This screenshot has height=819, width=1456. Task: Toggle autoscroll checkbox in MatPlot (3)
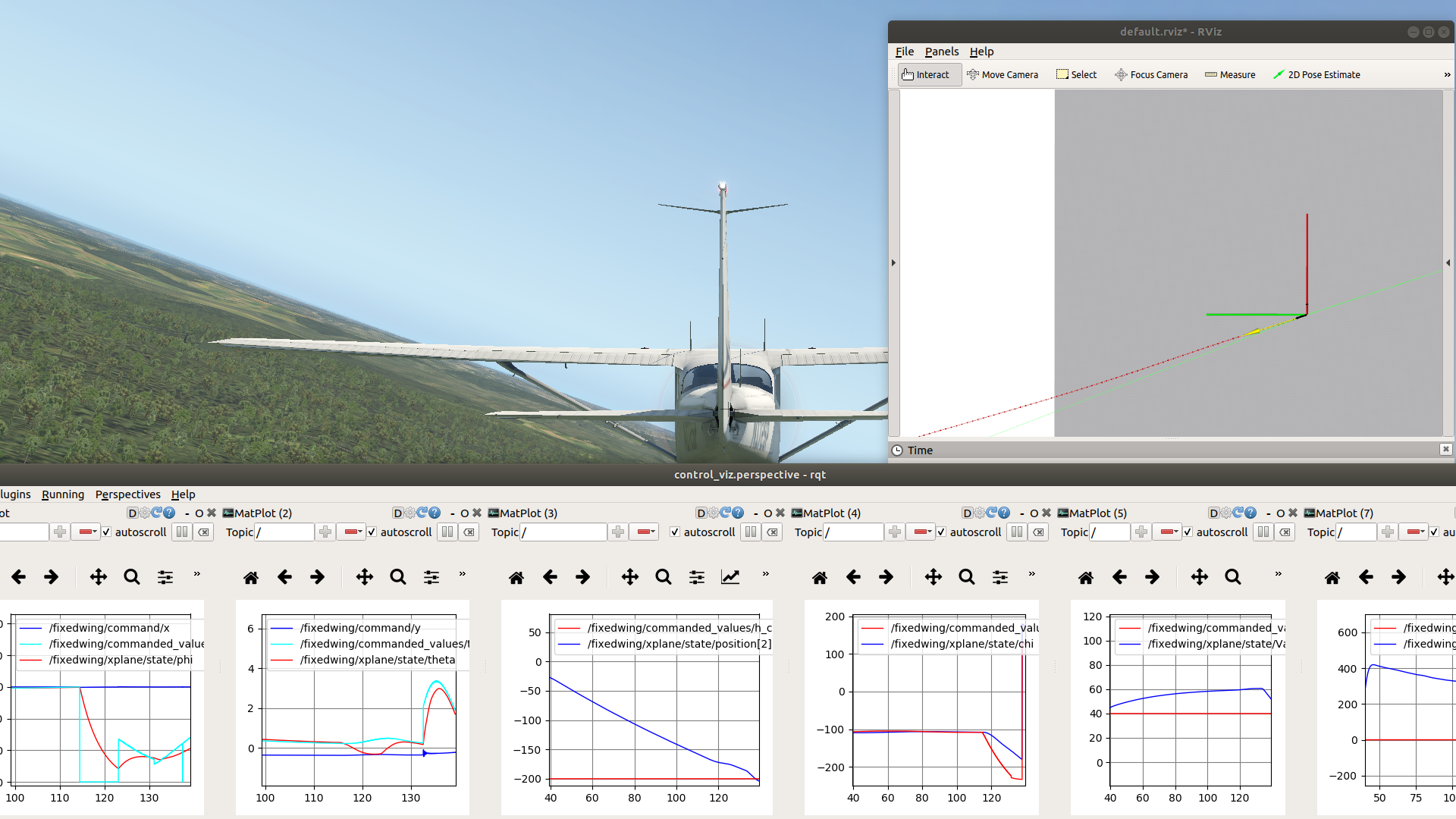point(675,532)
